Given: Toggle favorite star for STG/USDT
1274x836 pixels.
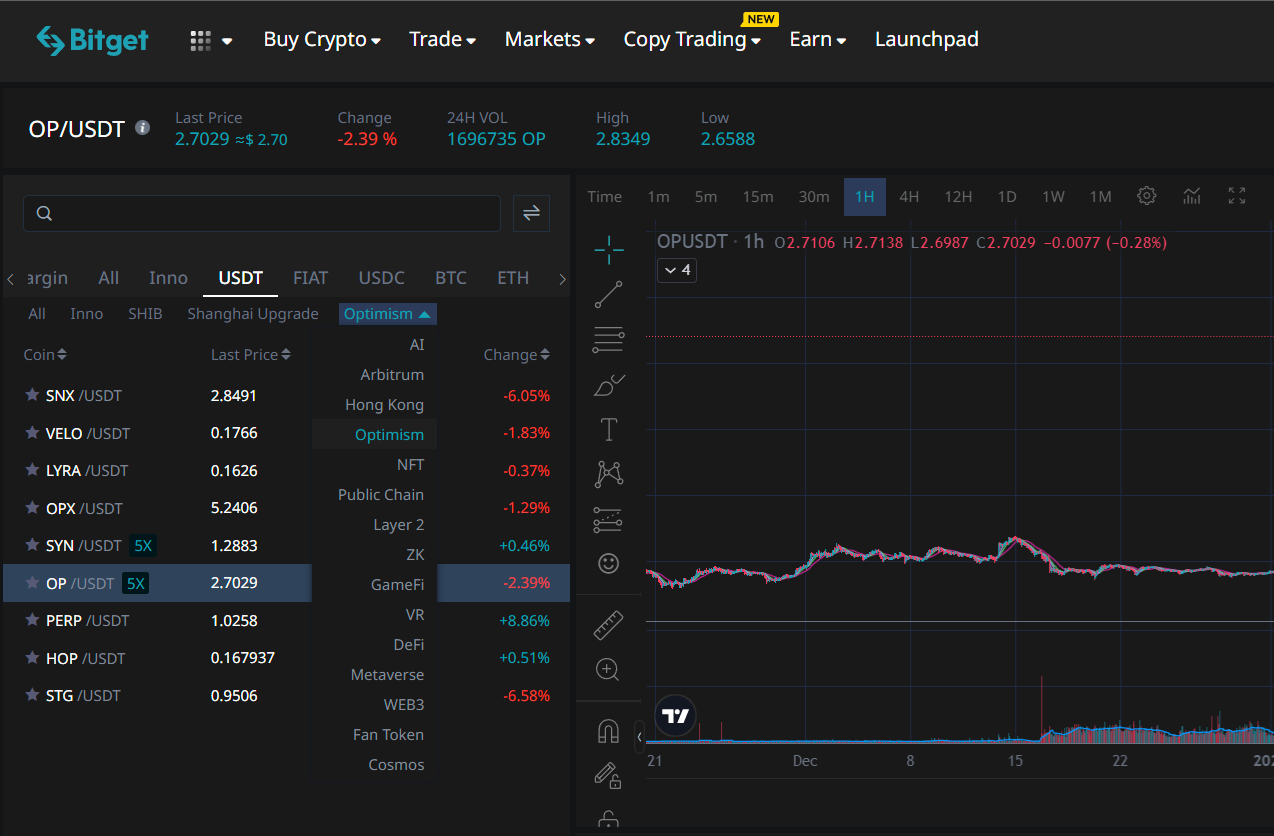Looking at the screenshot, I should [32, 695].
